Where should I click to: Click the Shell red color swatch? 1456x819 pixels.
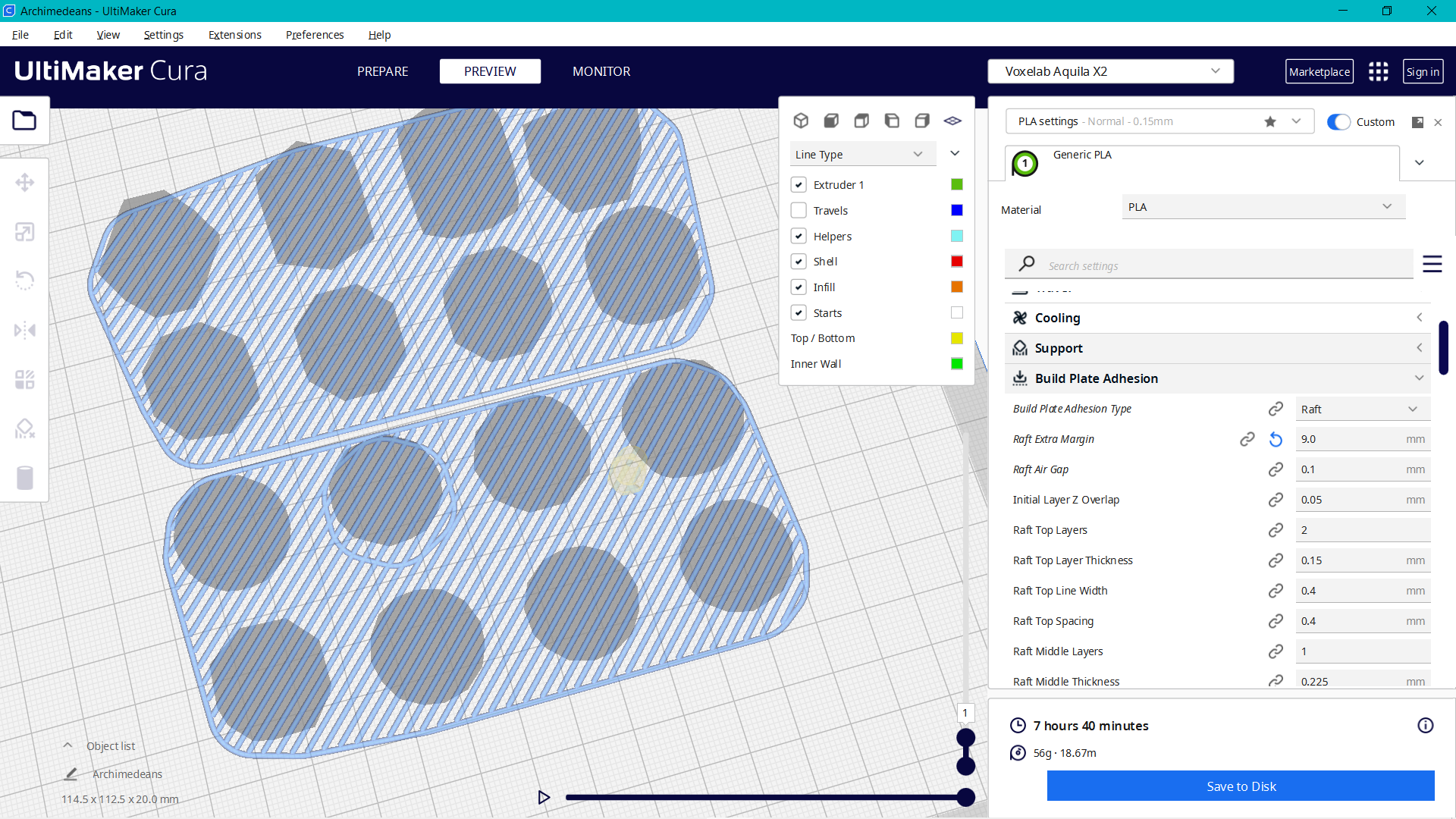956,262
